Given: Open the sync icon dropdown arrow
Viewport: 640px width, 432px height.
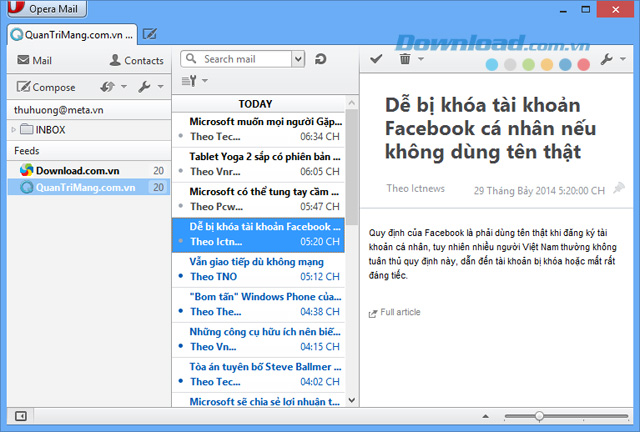Looking at the screenshot, I should pos(124,87).
